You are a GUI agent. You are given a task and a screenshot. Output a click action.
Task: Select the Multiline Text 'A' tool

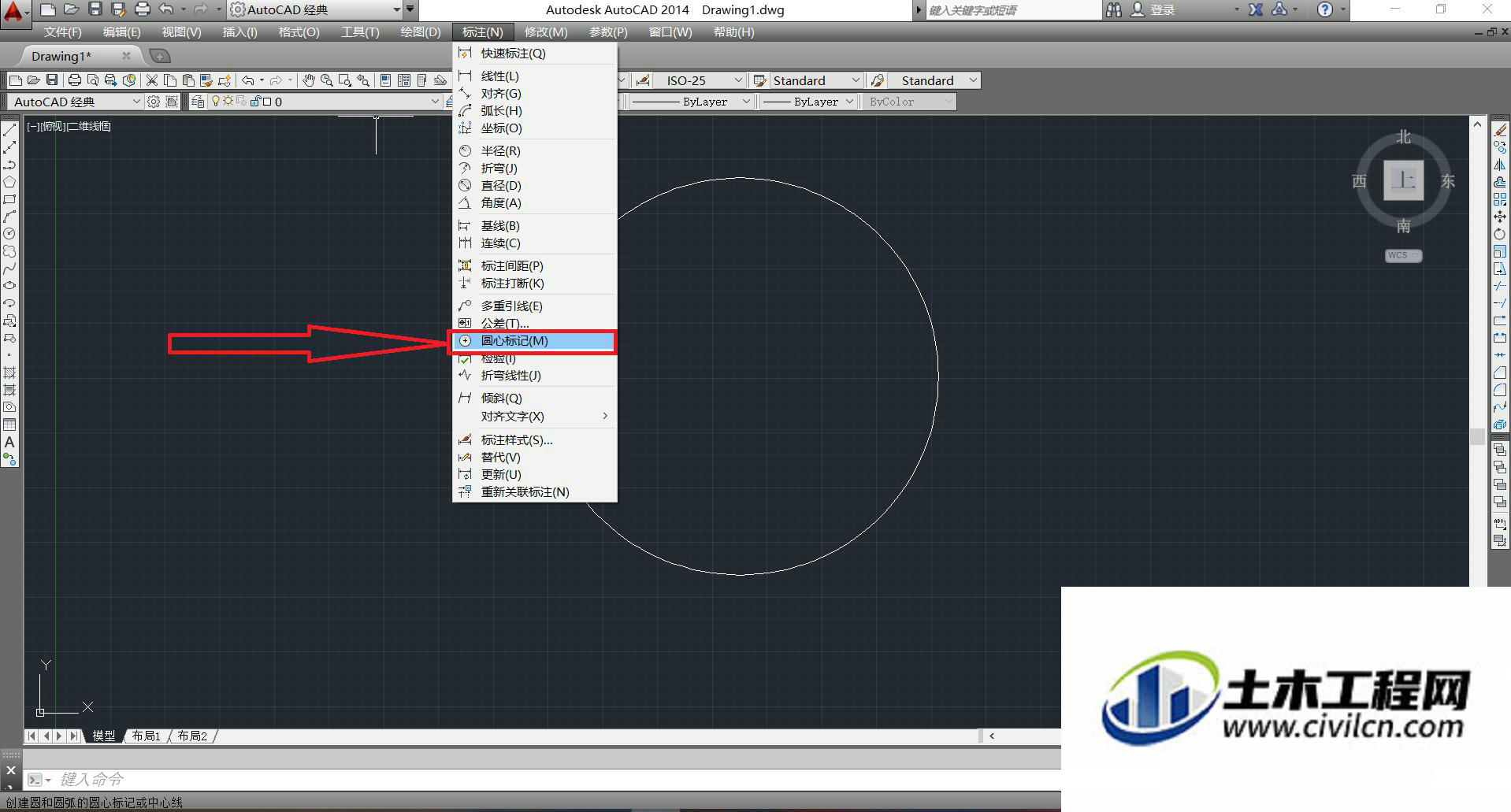pos(9,442)
